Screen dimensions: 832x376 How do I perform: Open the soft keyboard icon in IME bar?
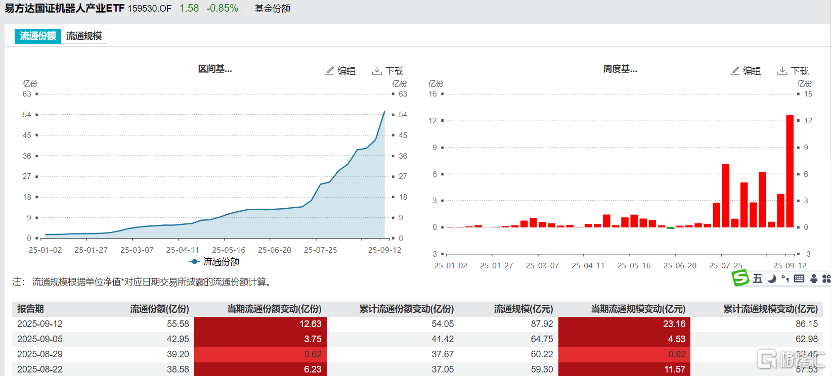800,278
